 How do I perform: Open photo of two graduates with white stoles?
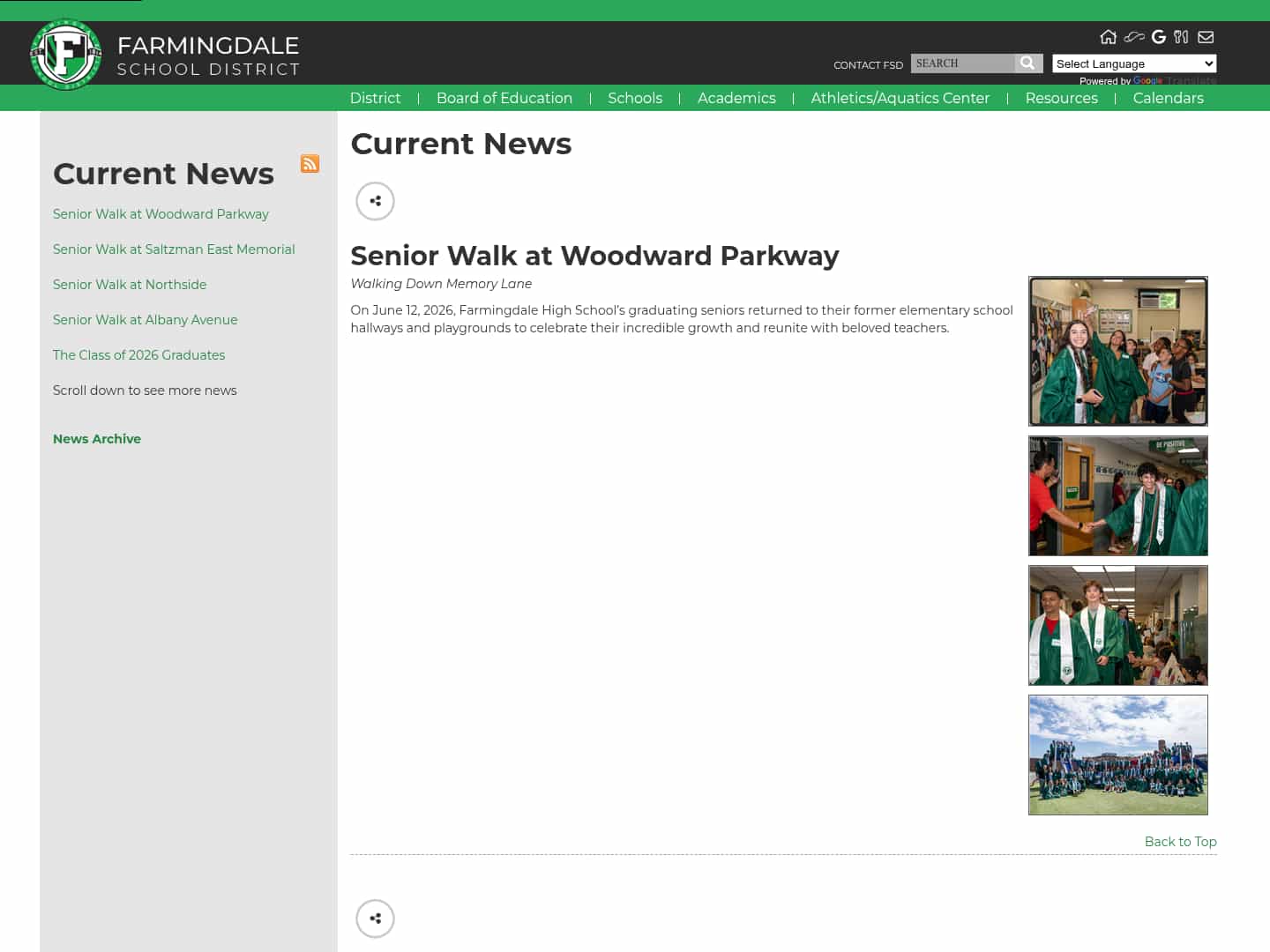coord(1118,626)
